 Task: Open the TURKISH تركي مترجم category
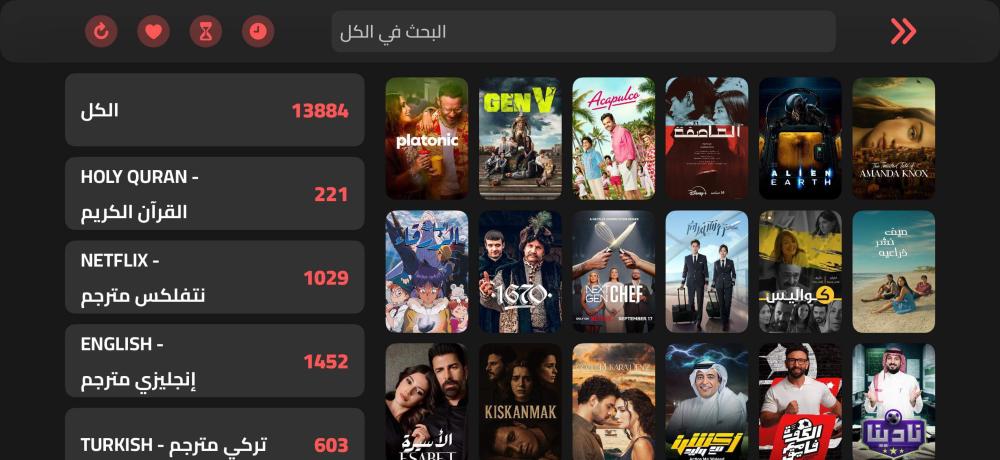click(215, 434)
